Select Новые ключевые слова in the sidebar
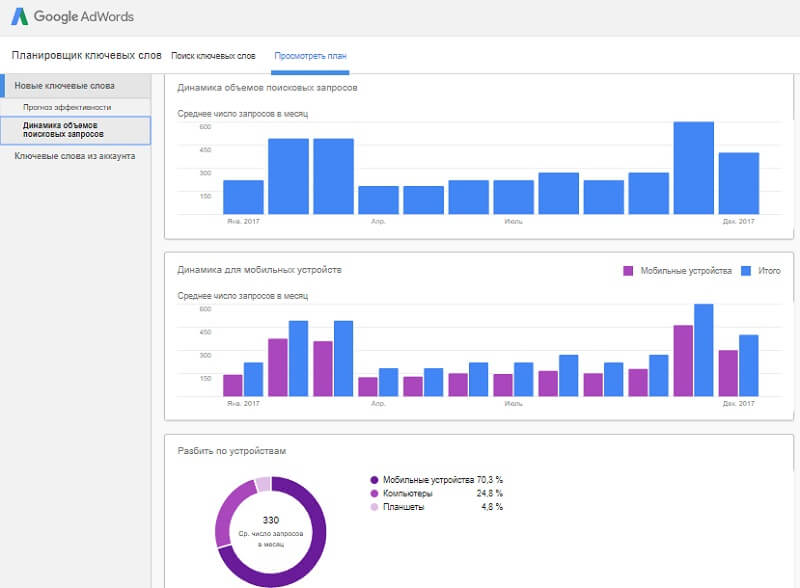This screenshot has width=800, height=588. (x=64, y=86)
